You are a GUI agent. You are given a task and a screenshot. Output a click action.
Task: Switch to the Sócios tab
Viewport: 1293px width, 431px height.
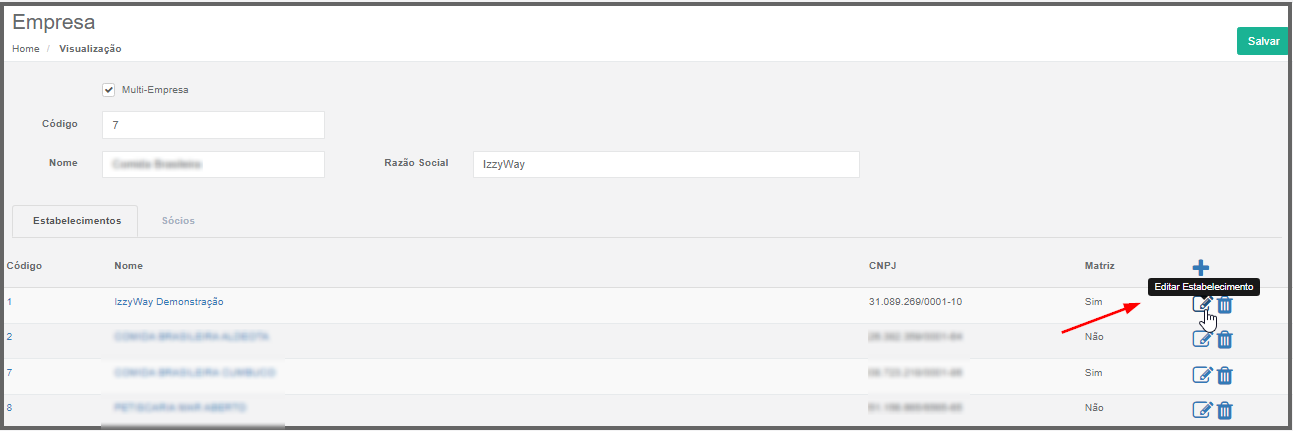click(178, 220)
